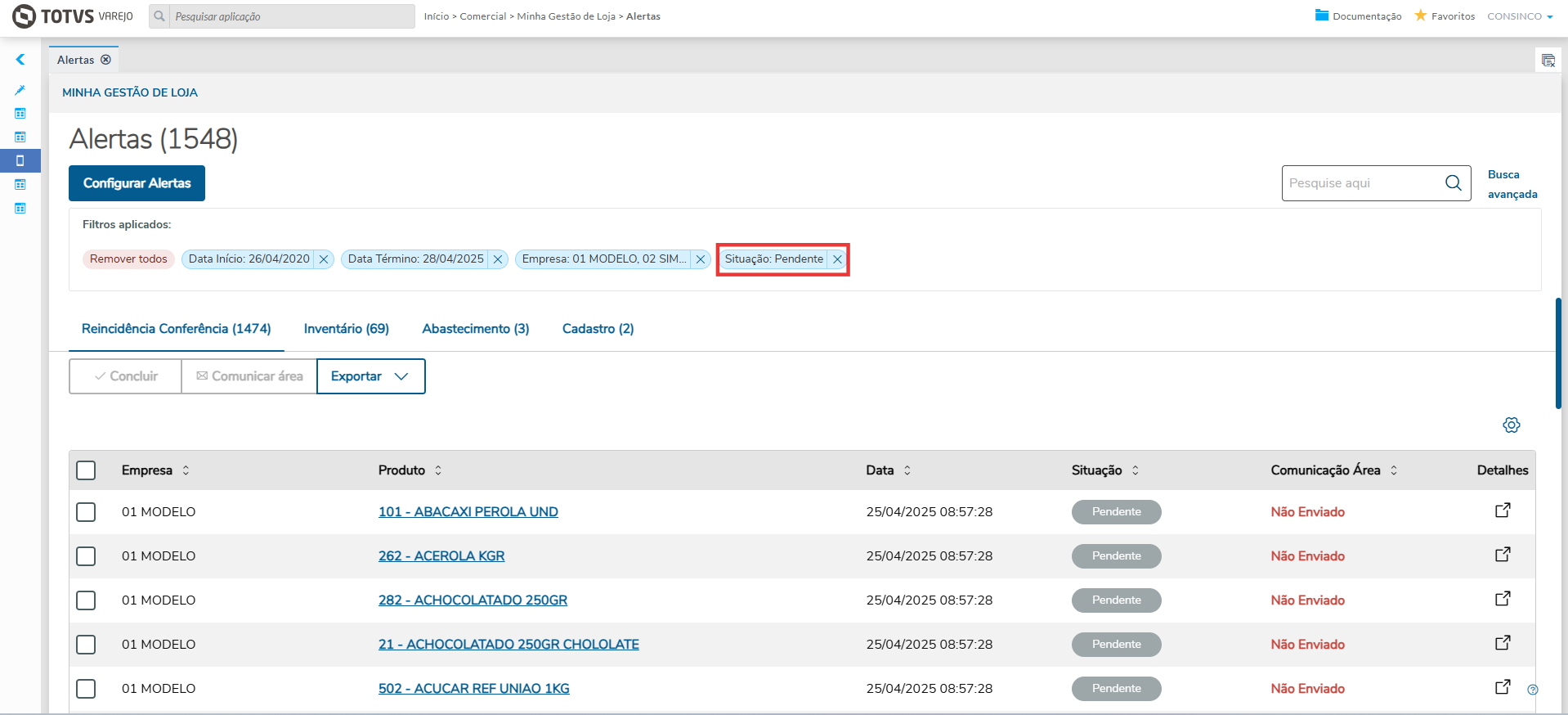Open the CONSINCO user dropdown

[1520, 16]
